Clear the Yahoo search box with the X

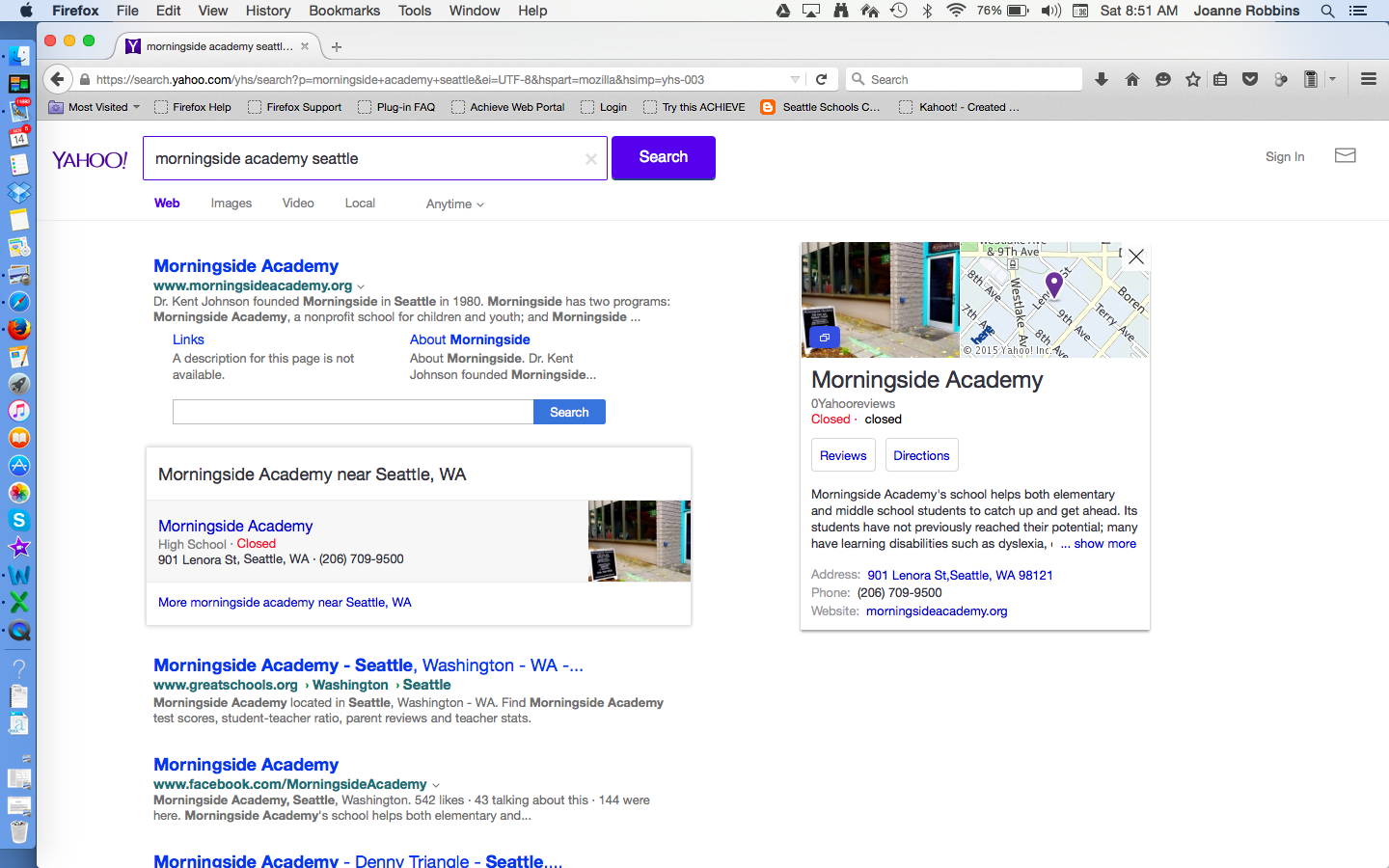click(x=591, y=159)
